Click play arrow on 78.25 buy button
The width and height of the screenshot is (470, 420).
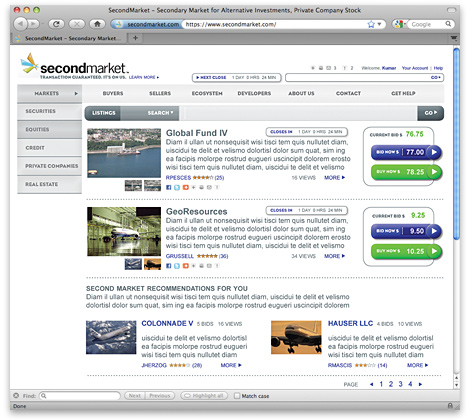[434, 172]
